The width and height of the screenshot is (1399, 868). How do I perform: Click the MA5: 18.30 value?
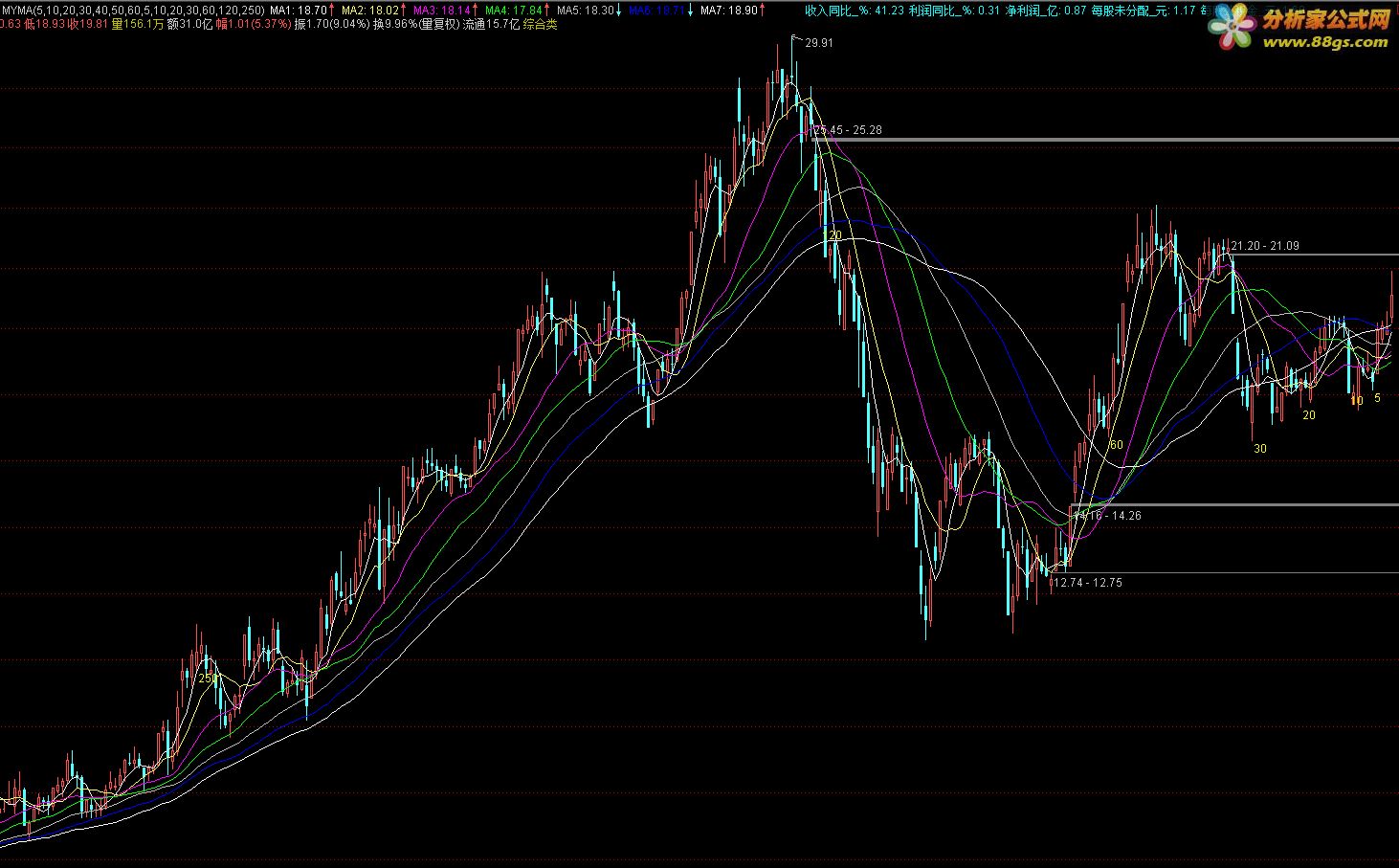[x=586, y=11]
